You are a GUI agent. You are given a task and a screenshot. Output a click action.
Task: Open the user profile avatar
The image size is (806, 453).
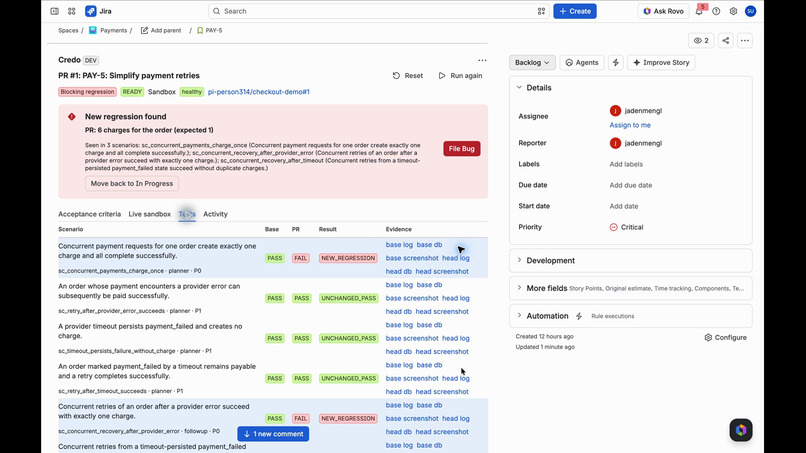(x=750, y=11)
